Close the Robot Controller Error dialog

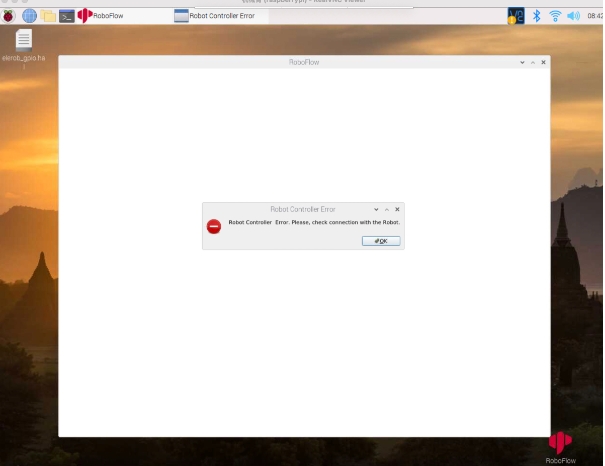(x=397, y=209)
